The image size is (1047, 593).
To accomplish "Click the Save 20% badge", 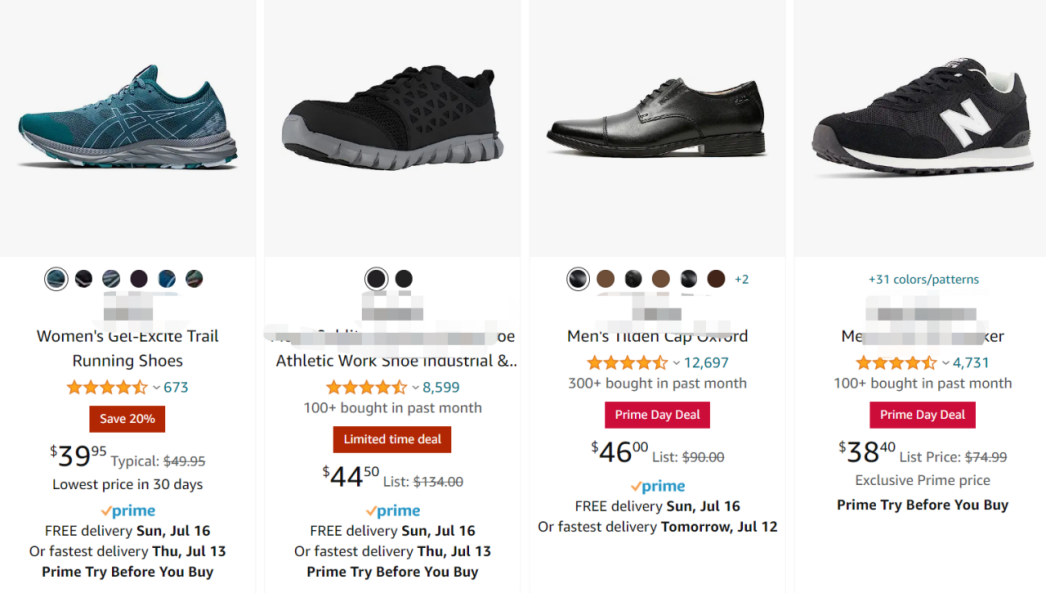I will pyautogui.click(x=127, y=419).
